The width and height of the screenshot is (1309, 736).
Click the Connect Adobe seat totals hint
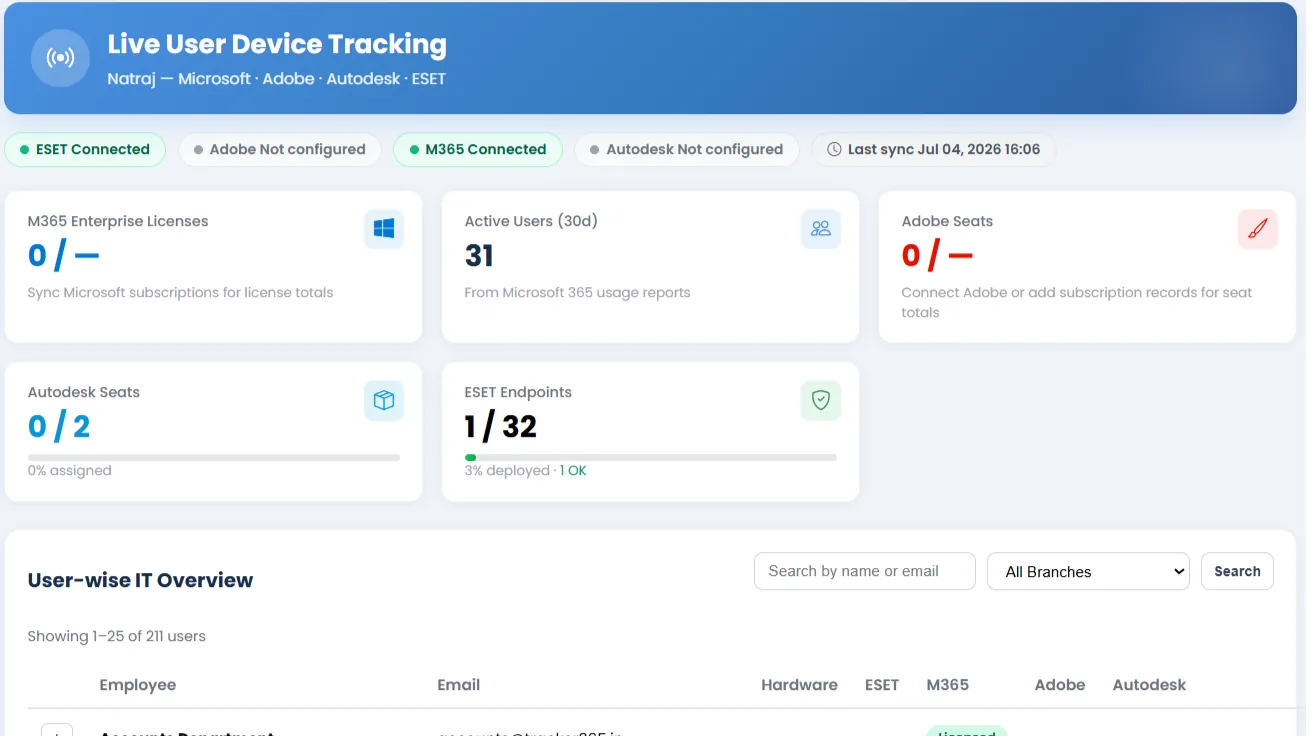point(1077,302)
